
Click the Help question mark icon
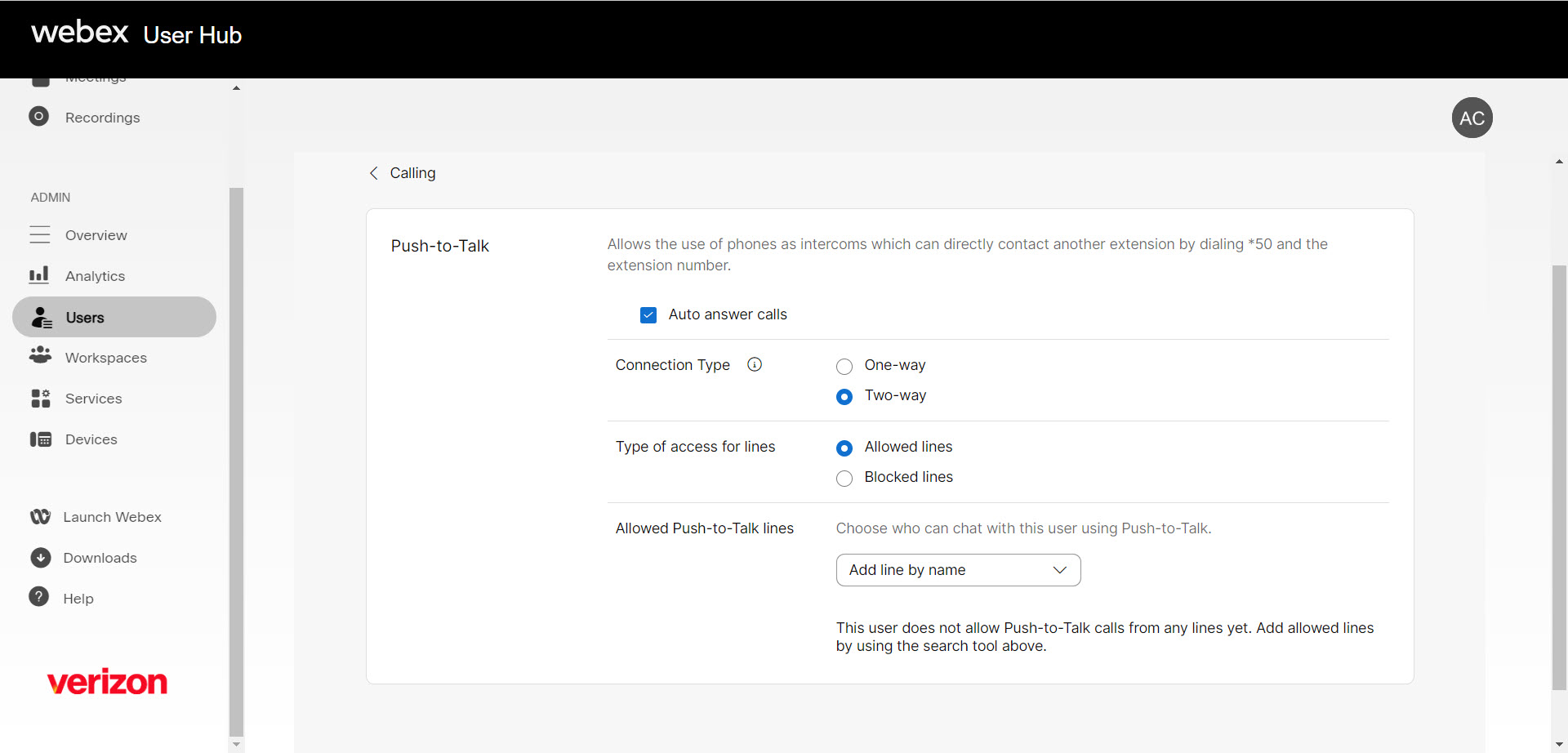point(38,597)
